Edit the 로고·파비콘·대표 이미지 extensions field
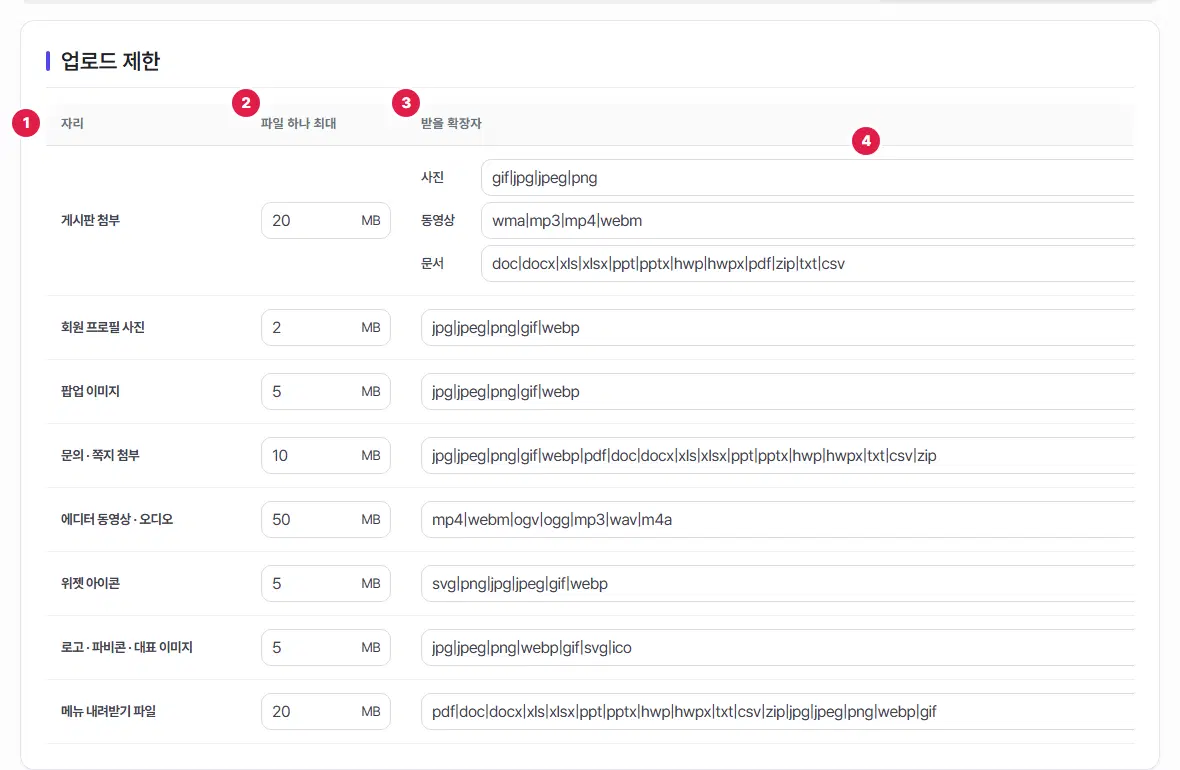Screen dimensions: 1180x770 point(777,647)
